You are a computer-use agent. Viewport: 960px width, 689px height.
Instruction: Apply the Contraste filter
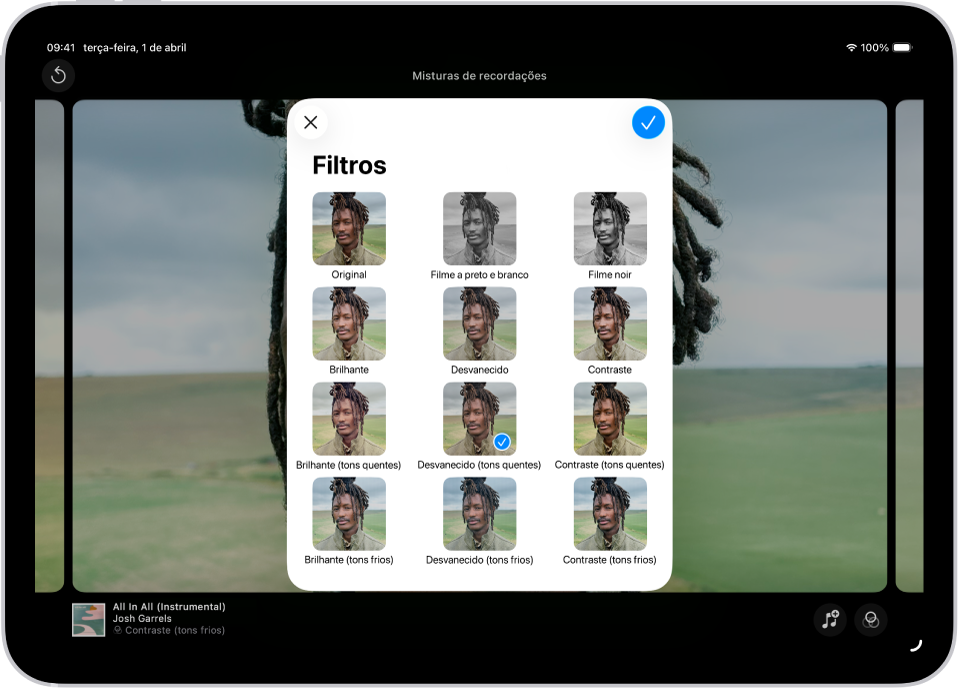[x=610, y=323]
